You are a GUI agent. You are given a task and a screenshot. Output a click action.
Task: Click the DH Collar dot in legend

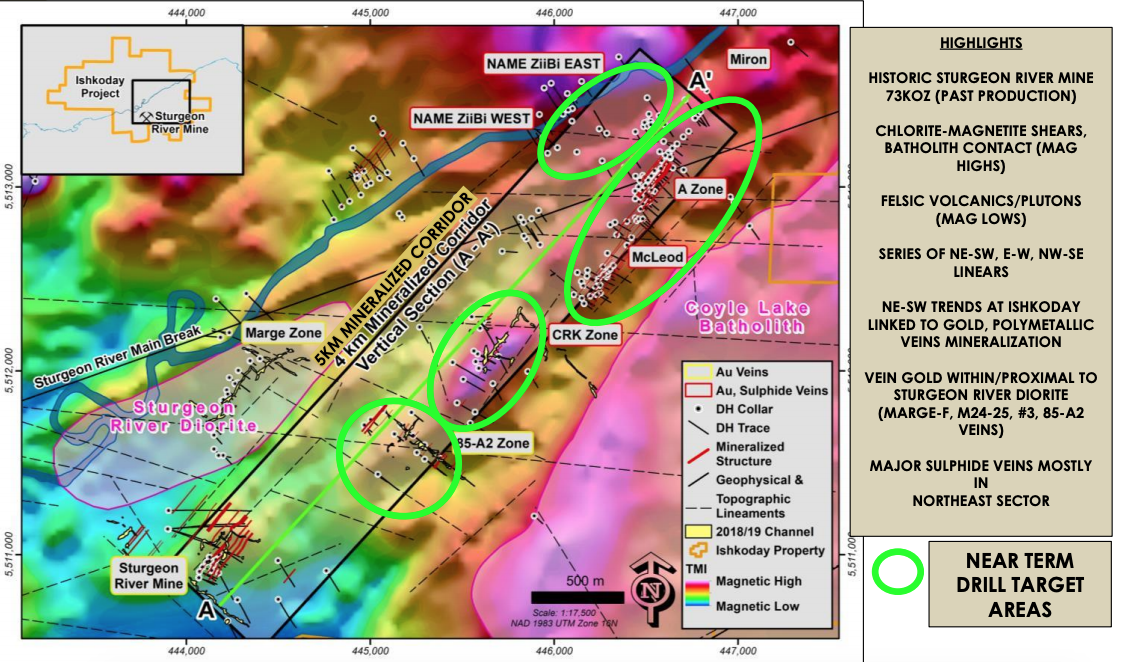(x=699, y=410)
